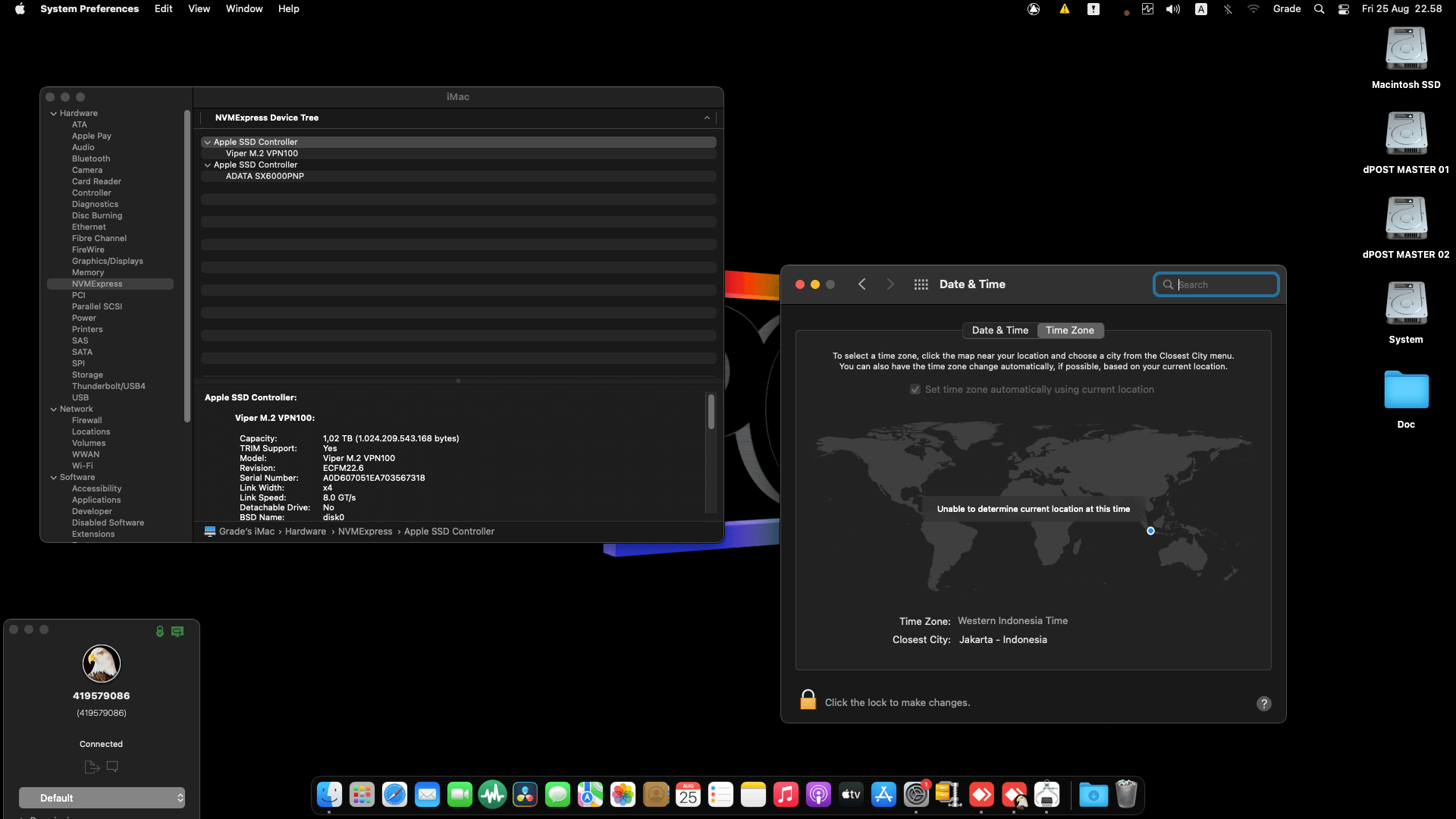1456x819 pixels.
Task: Click the sidebar scrollbar in System Information
Action: coord(187,265)
